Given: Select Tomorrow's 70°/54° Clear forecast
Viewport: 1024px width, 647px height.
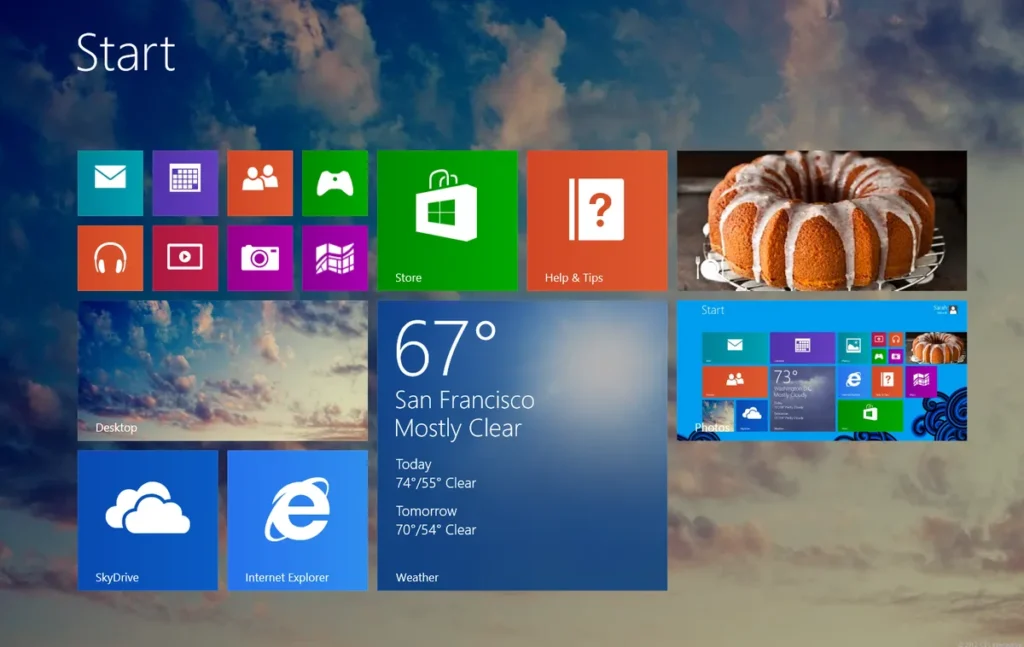Looking at the screenshot, I should pyautogui.click(x=435, y=530).
